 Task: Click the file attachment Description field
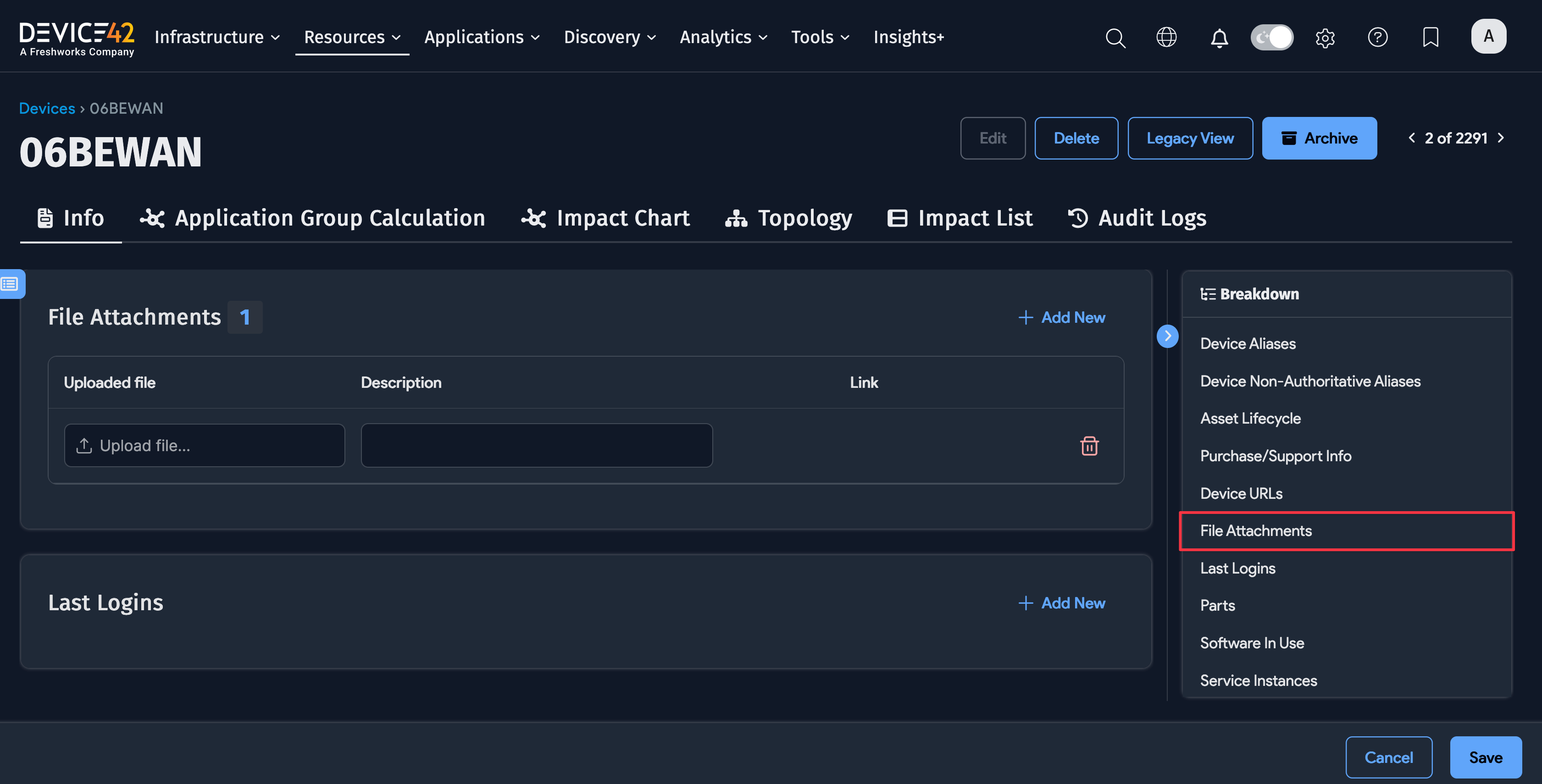[536, 445]
